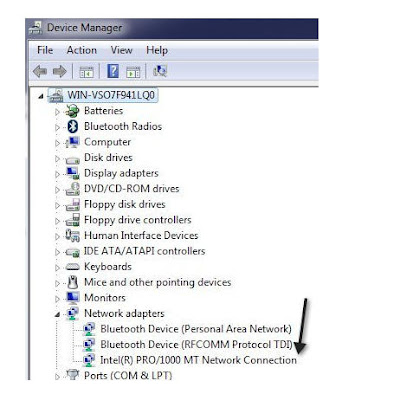400x394 pixels.
Task: Collapse the WIN-VSO7F941LQ0 root node
Action: pyautogui.click(x=41, y=97)
